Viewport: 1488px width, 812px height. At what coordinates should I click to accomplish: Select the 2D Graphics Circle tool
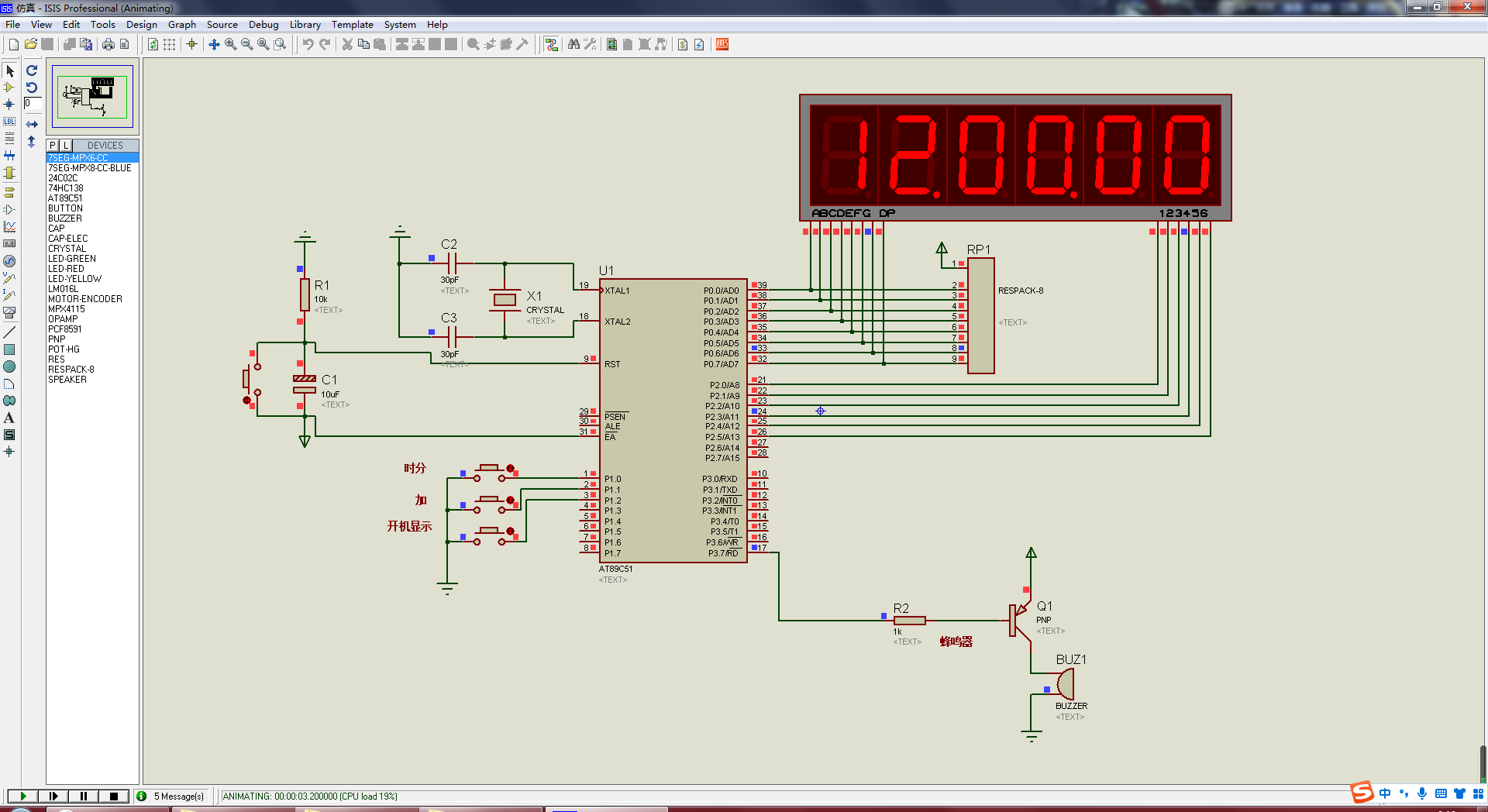(x=9, y=366)
